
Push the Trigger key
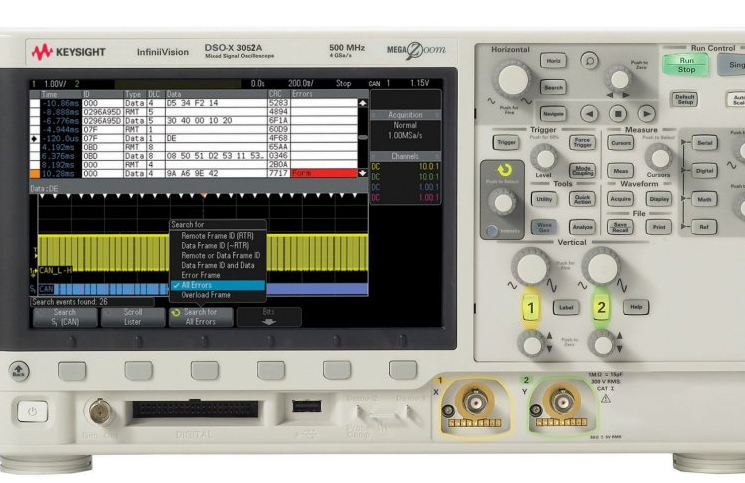(x=506, y=142)
